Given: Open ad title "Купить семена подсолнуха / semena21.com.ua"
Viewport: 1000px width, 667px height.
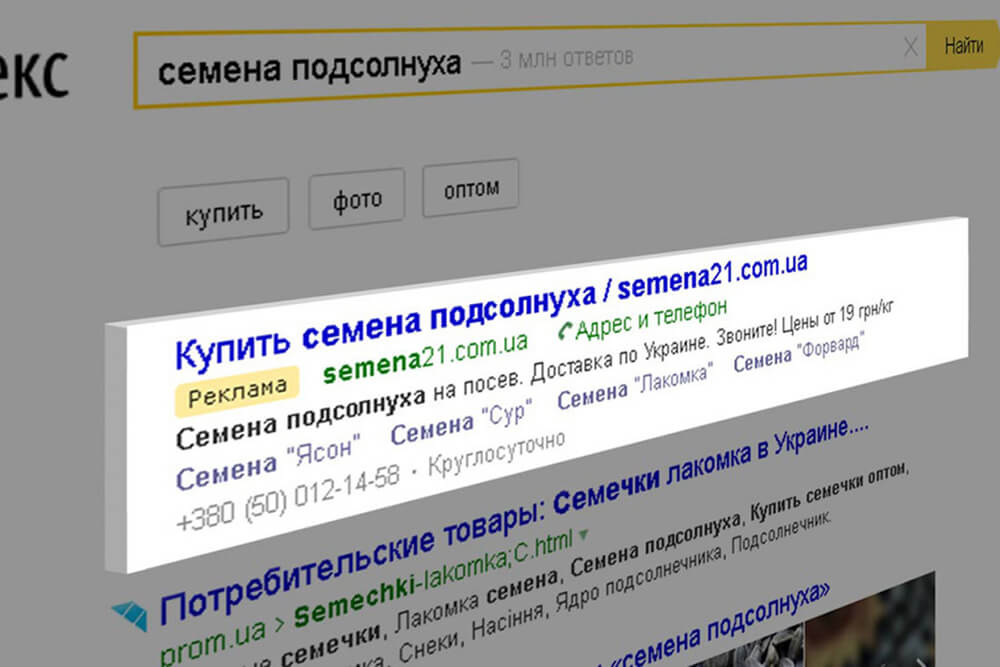Looking at the screenshot, I should pos(491,310).
